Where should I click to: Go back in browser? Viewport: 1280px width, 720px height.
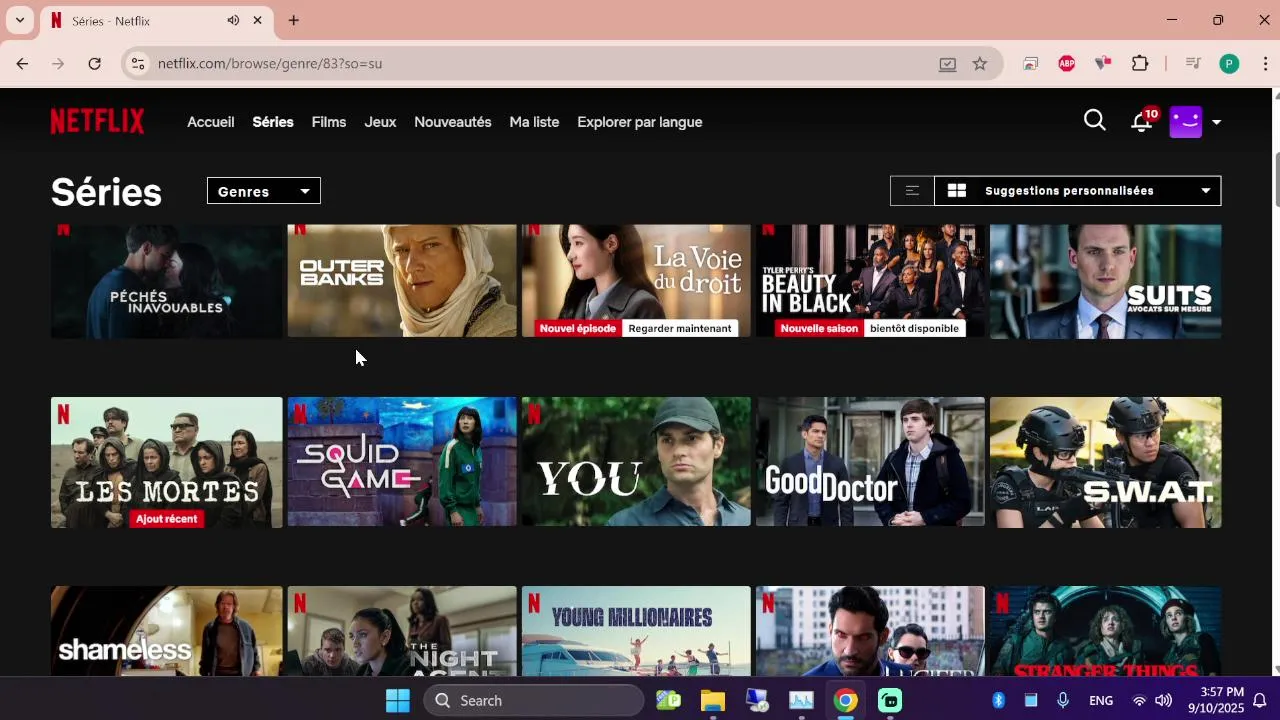(x=22, y=63)
